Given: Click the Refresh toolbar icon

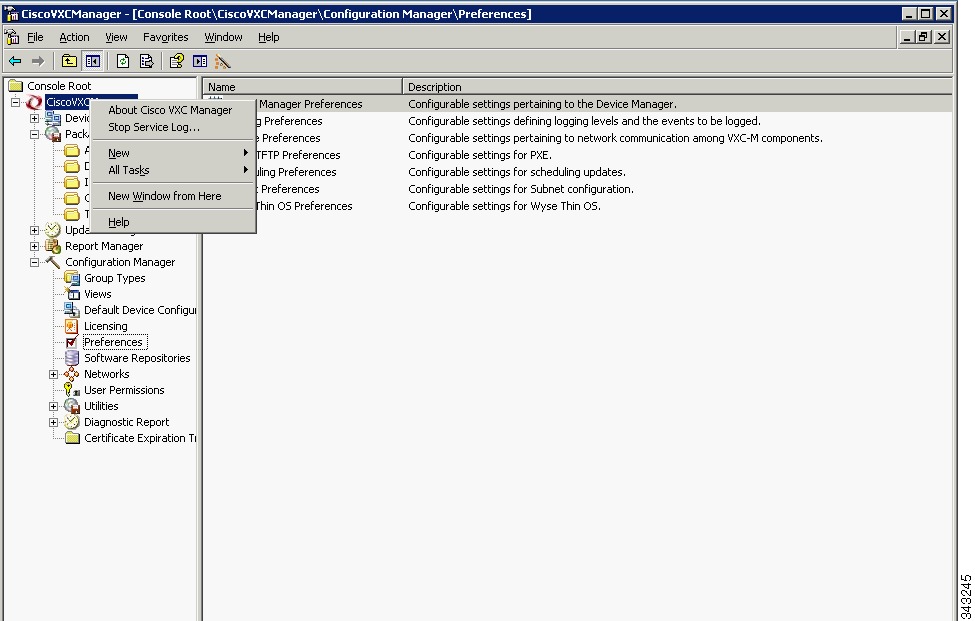Looking at the screenshot, I should (123, 61).
